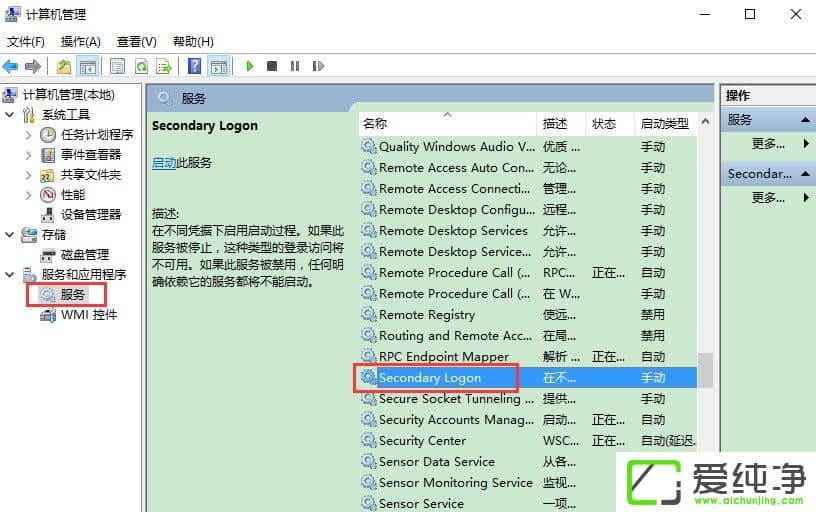Viewport: 816px width, 512px height.
Task: Click the blue Help icon in toolbar
Action: click(195, 67)
